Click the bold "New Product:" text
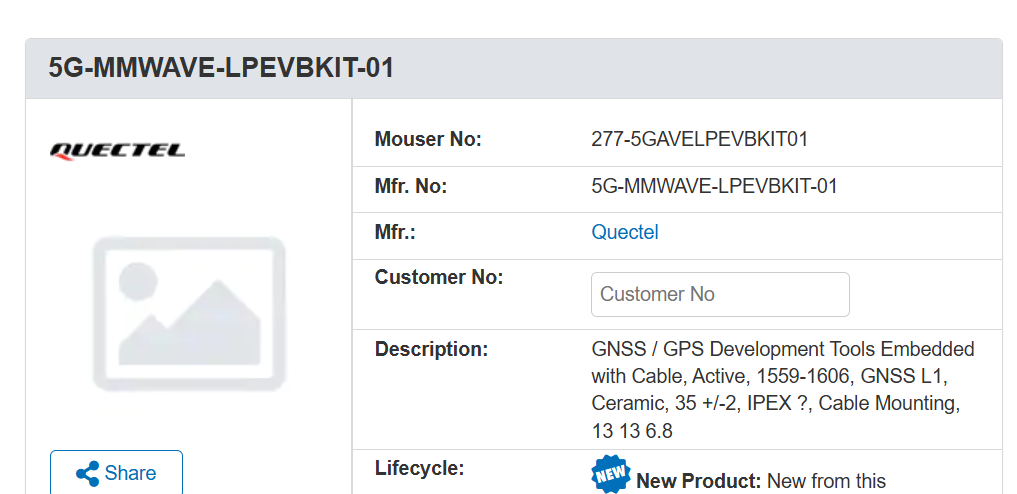 [699, 481]
